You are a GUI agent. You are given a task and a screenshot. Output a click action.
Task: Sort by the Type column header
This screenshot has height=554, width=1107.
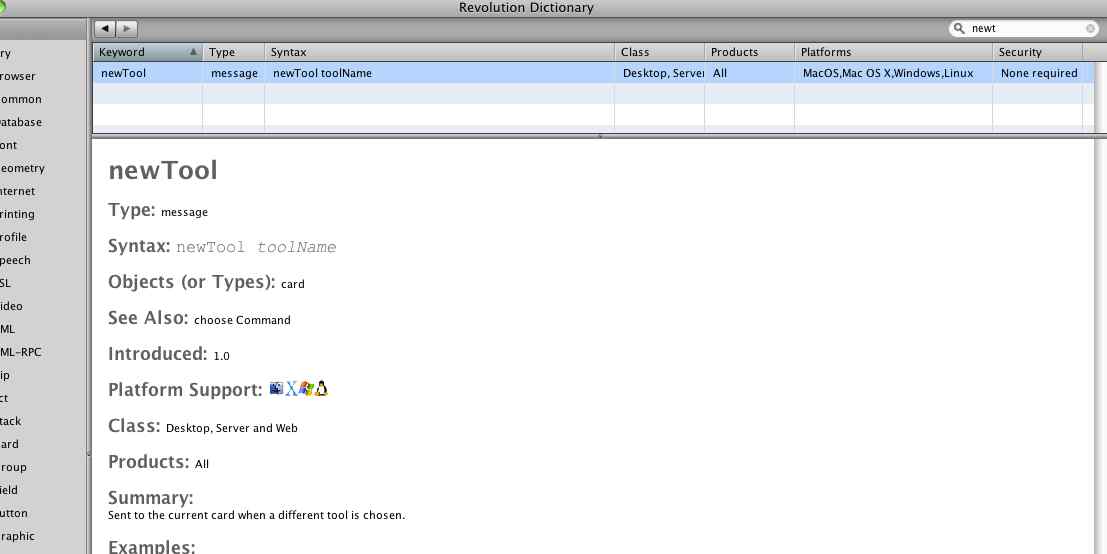[234, 52]
